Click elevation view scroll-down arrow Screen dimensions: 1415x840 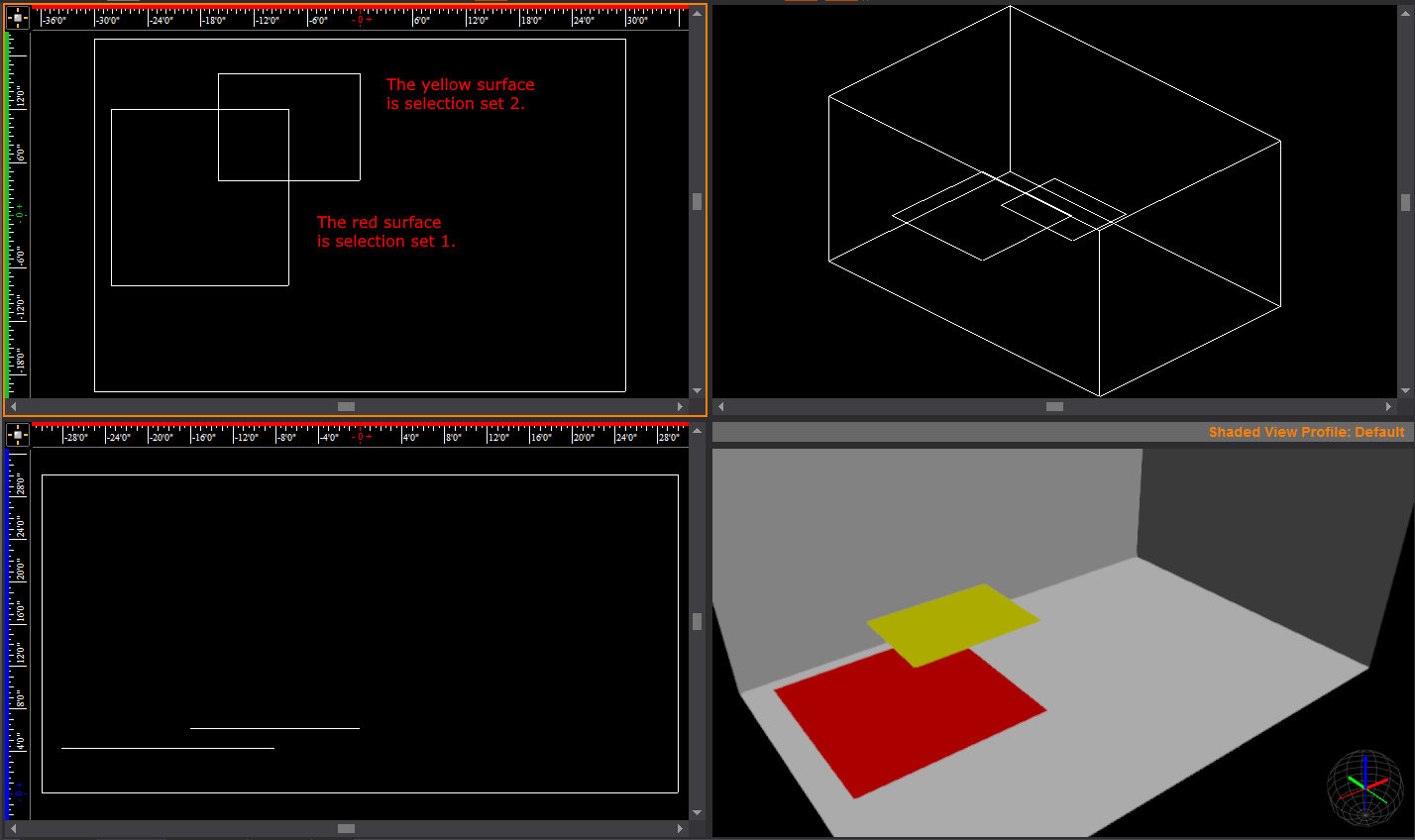(x=697, y=812)
